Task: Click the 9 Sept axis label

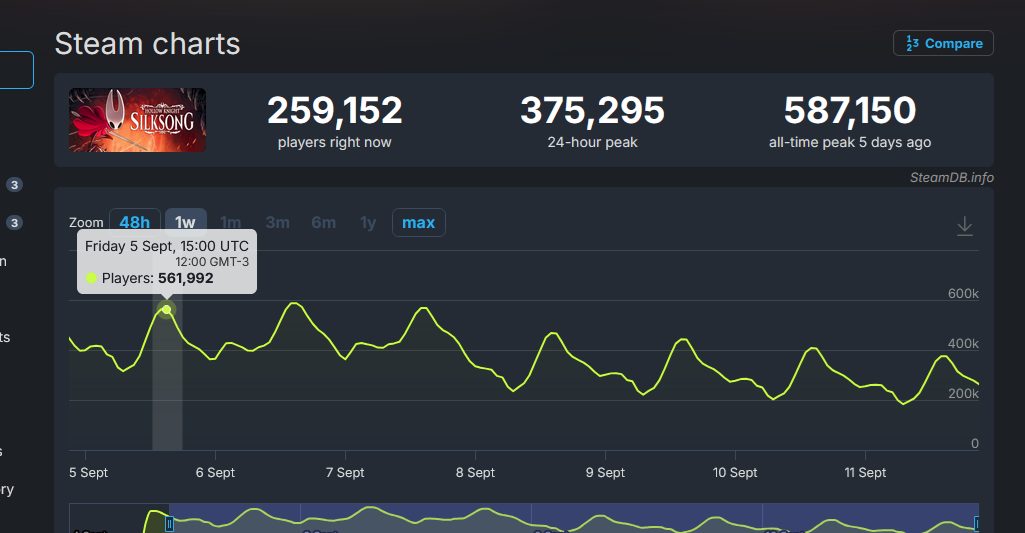Action: point(605,472)
